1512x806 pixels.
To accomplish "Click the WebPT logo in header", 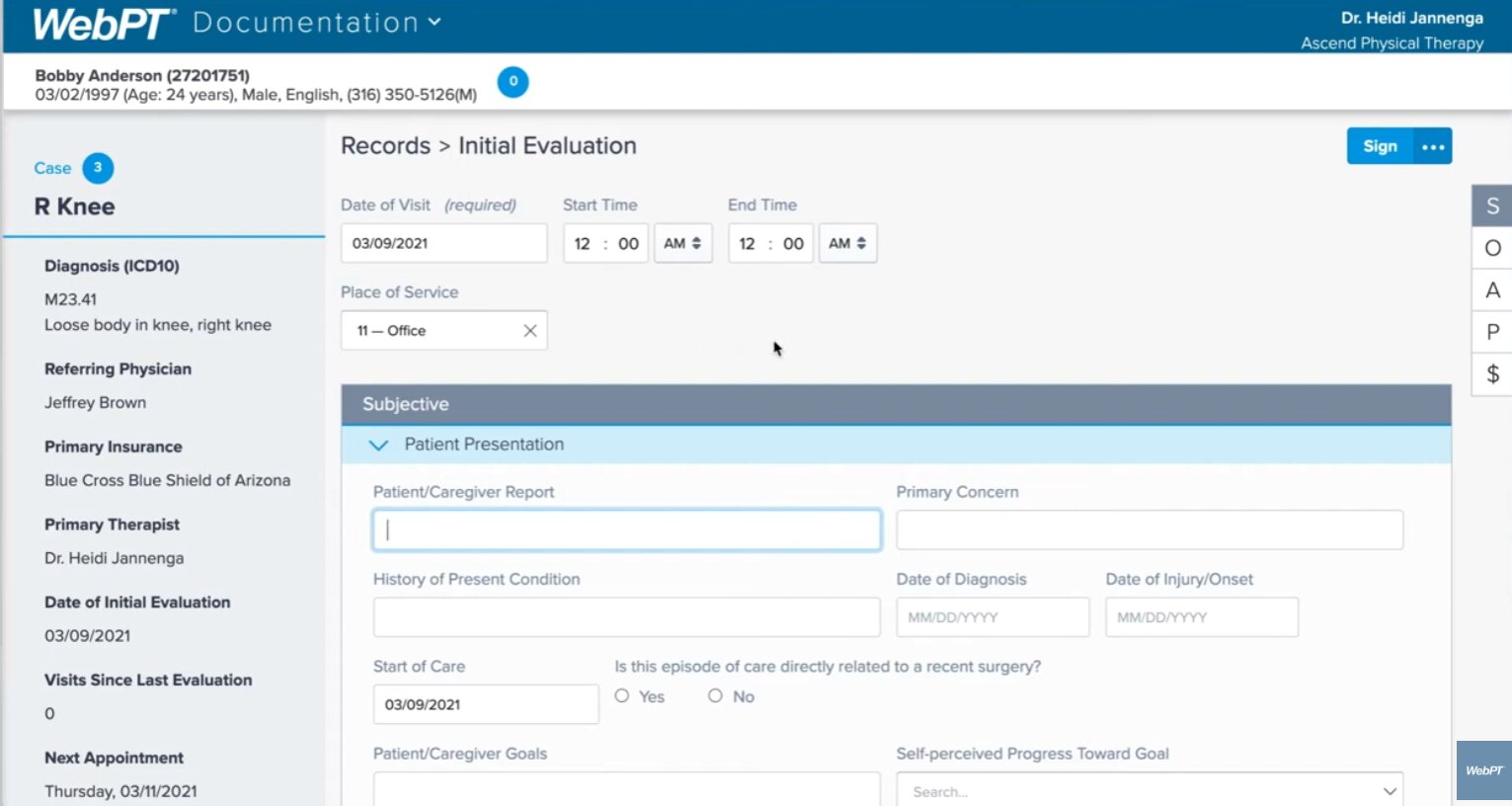I will (104, 24).
